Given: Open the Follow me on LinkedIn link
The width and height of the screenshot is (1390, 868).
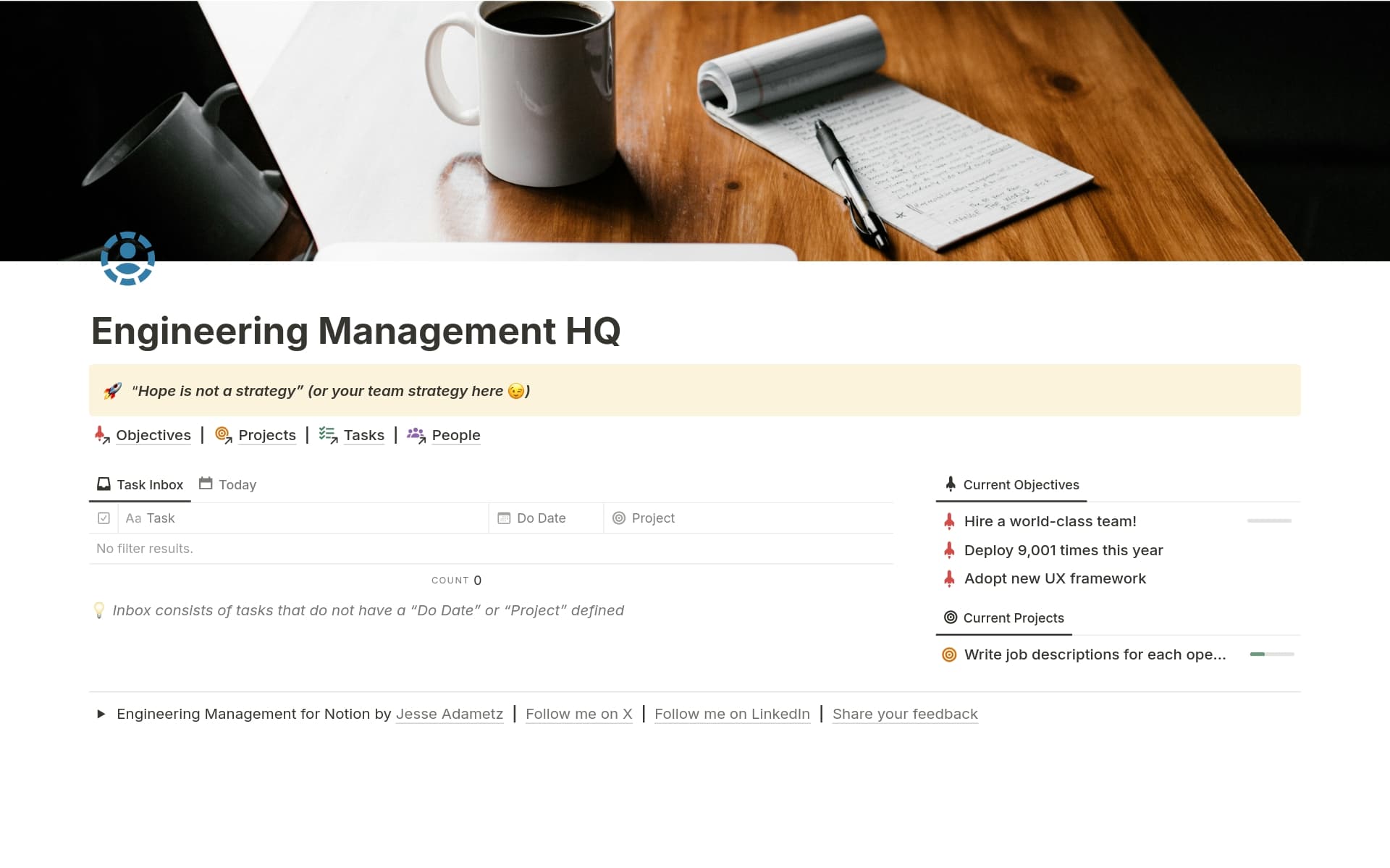Looking at the screenshot, I should (x=732, y=714).
